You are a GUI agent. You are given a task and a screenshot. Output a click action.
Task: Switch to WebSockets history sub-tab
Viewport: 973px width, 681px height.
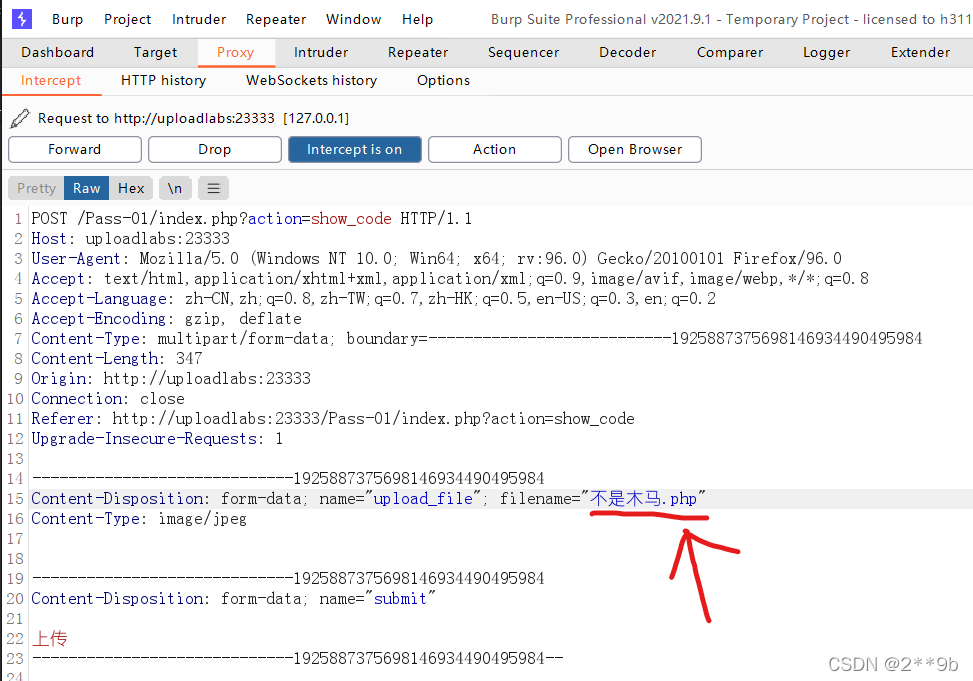[312, 80]
